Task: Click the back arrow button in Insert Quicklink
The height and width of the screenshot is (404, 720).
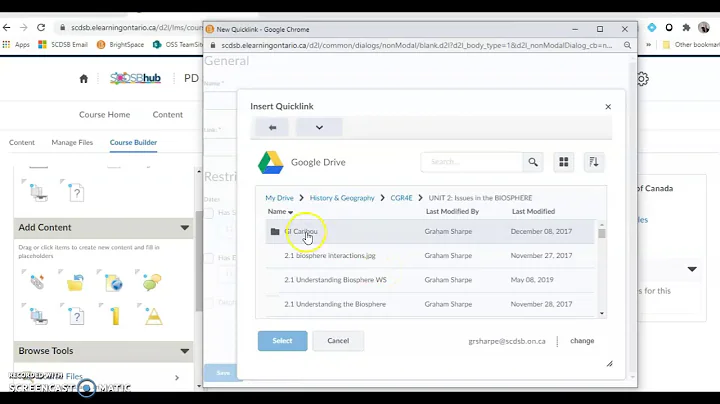Action: 272,127
